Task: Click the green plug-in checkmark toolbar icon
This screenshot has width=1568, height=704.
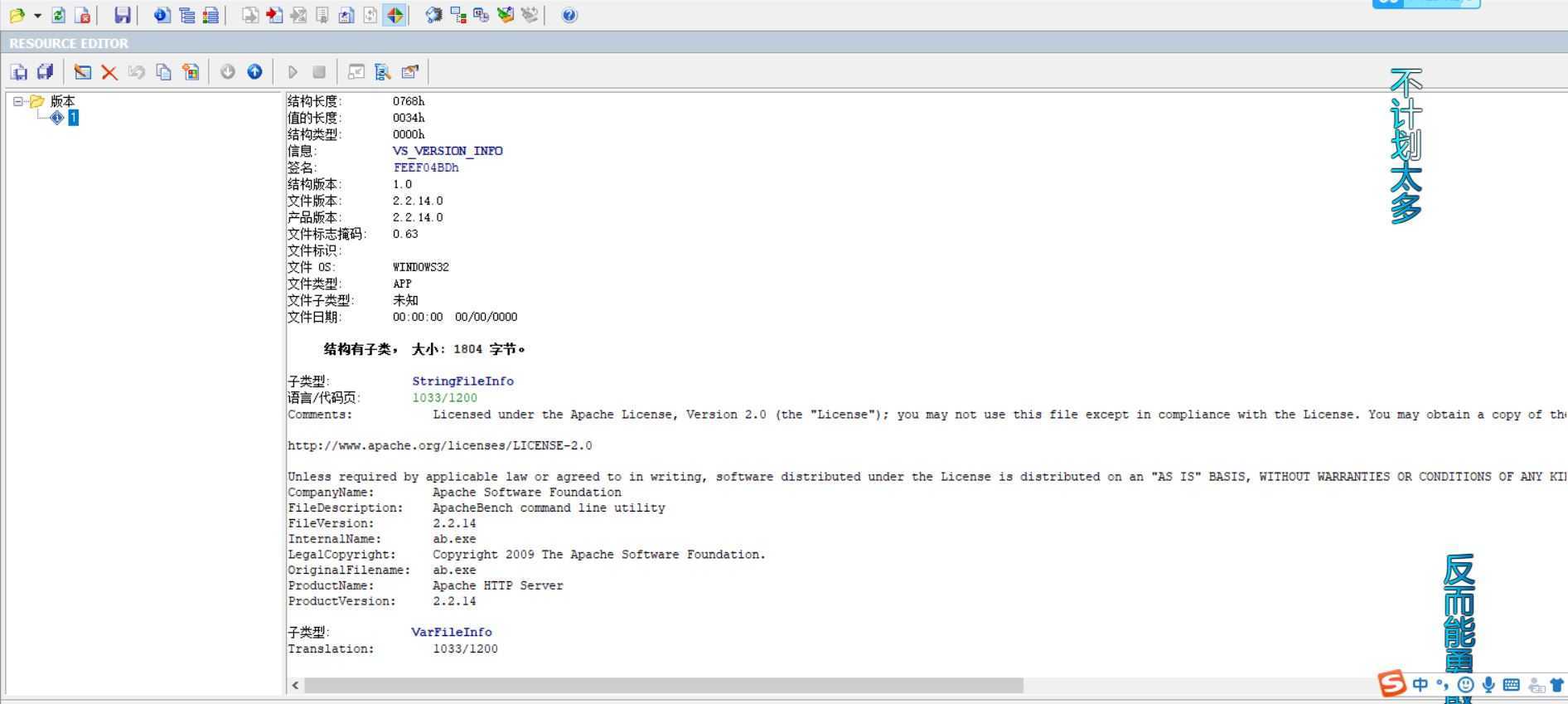Action: coord(505,15)
